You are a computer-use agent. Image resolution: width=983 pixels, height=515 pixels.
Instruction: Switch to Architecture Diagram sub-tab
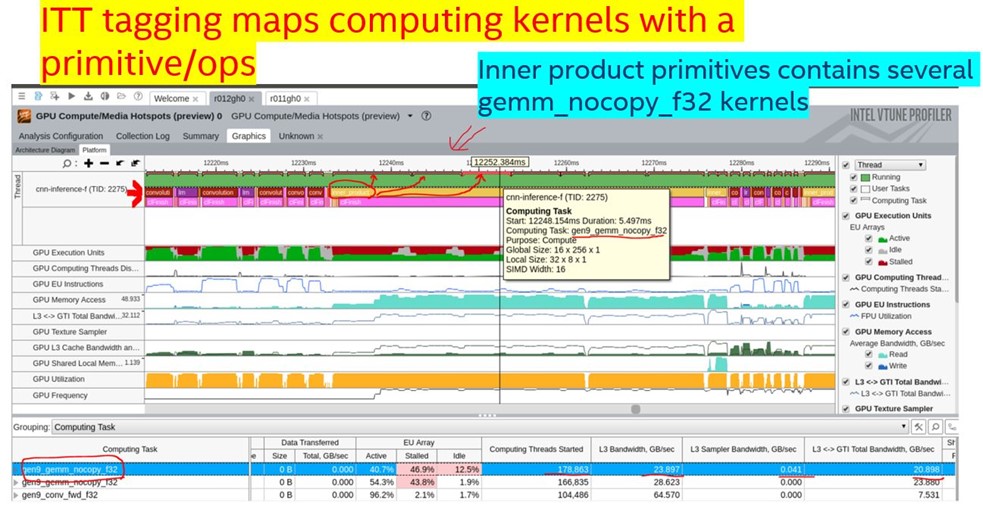[x=45, y=151]
